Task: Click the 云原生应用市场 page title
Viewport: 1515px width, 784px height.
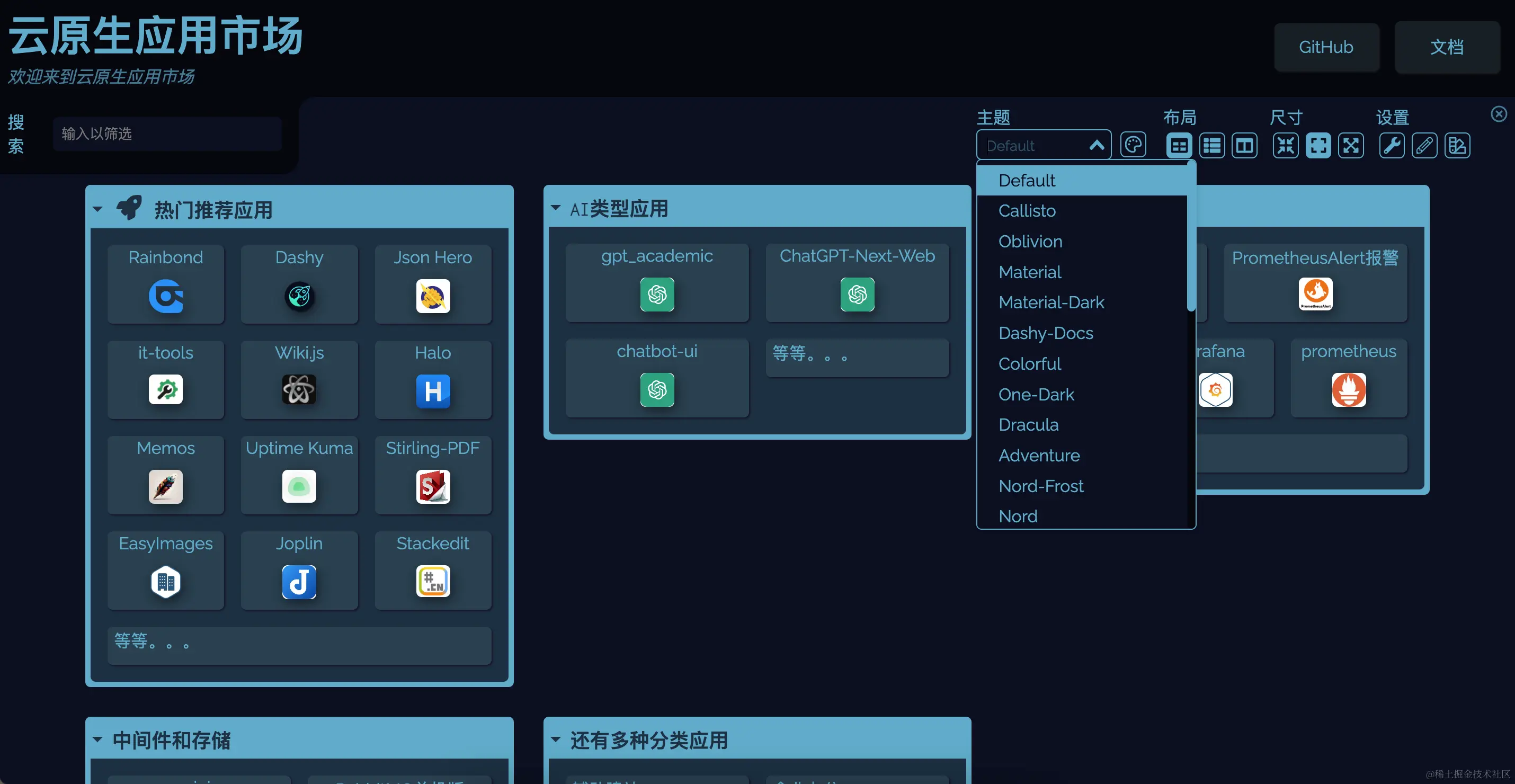Action: point(155,36)
